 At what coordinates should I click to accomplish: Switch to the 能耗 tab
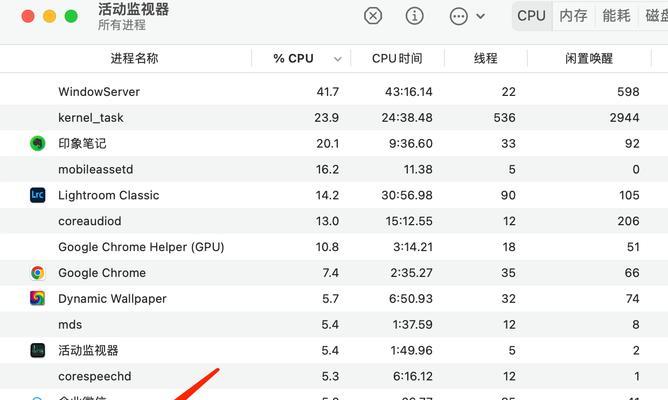point(616,16)
